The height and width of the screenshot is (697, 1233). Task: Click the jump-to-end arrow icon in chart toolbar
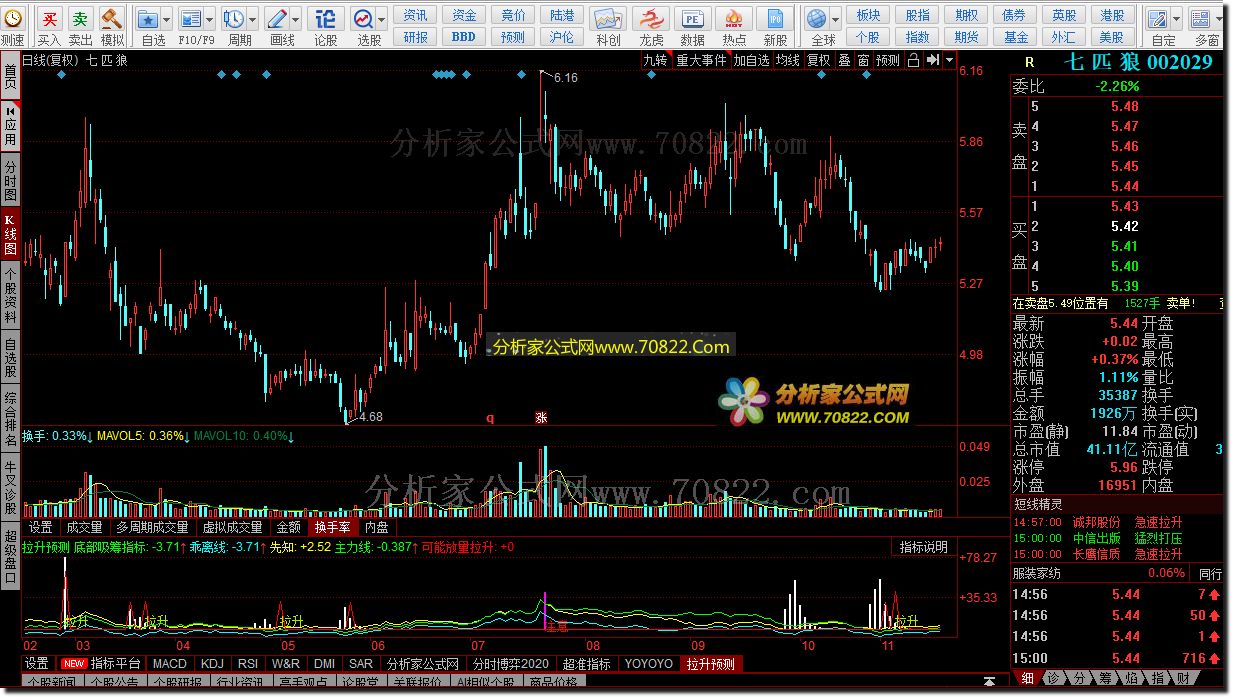point(932,60)
